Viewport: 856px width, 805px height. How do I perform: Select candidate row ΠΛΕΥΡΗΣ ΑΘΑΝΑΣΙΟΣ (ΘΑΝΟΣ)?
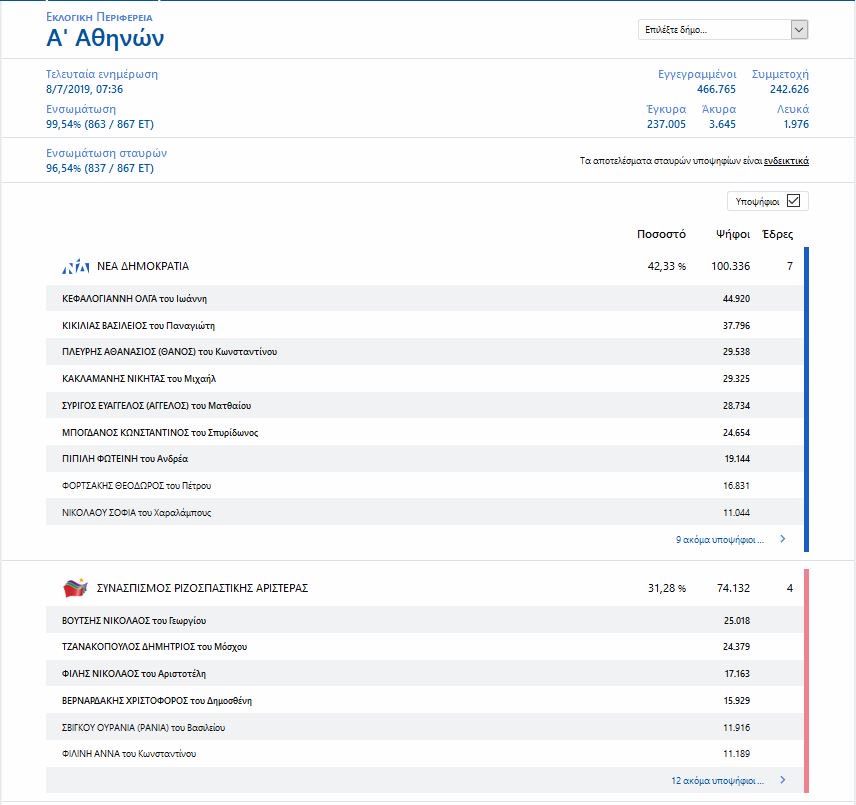(x=425, y=352)
